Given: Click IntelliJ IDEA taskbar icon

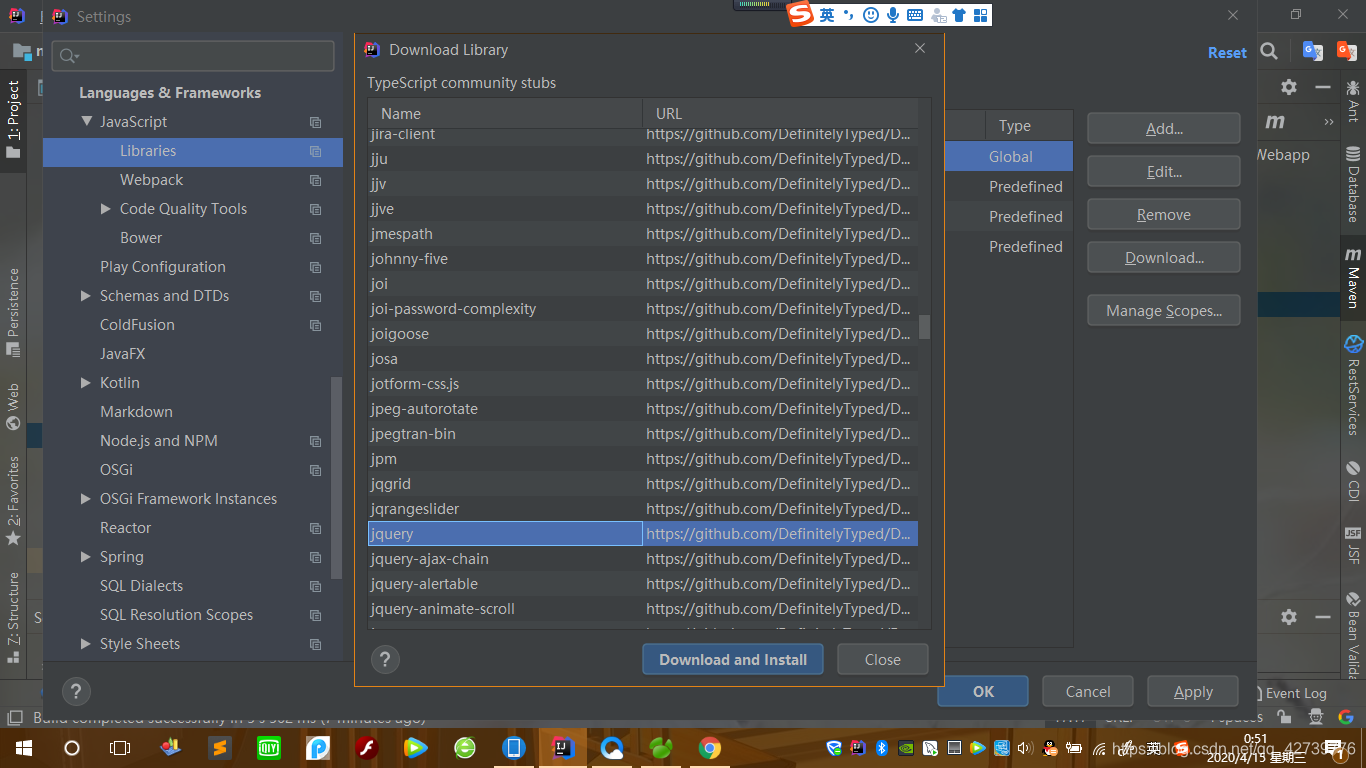Looking at the screenshot, I should 563,747.
